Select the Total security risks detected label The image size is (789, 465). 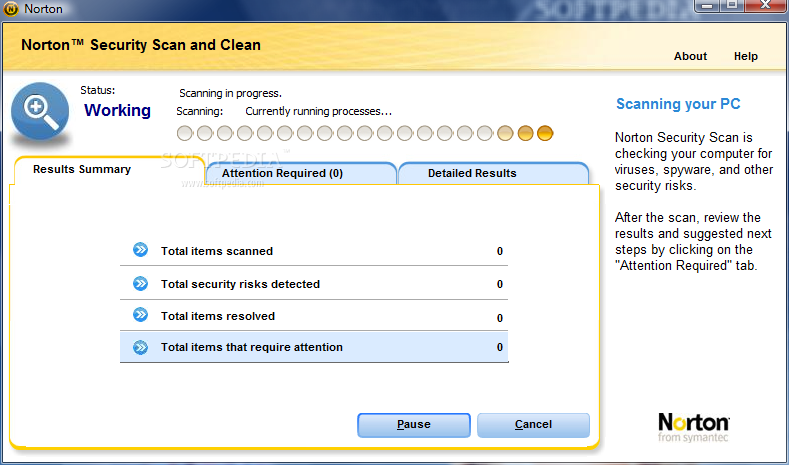241,284
